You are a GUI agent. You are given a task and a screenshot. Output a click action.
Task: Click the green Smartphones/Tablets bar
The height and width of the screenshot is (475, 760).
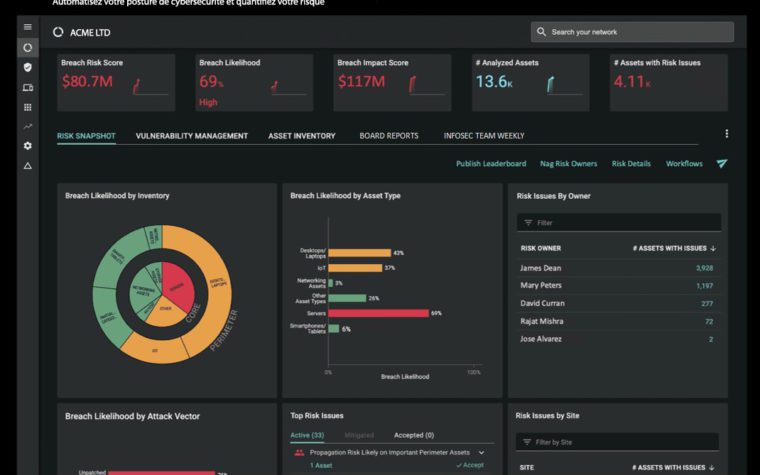[x=334, y=329]
